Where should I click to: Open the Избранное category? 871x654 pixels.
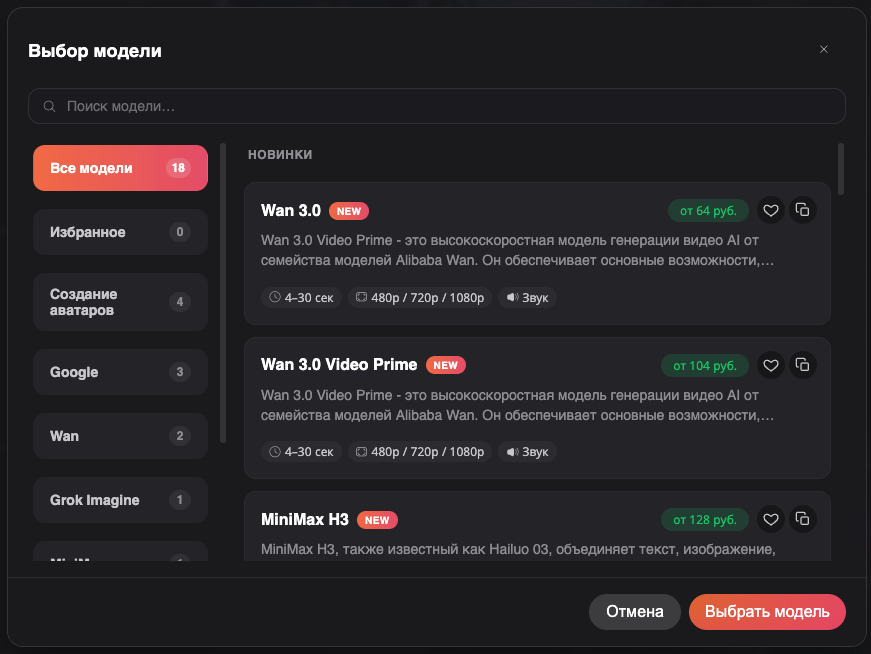point(121,232)
